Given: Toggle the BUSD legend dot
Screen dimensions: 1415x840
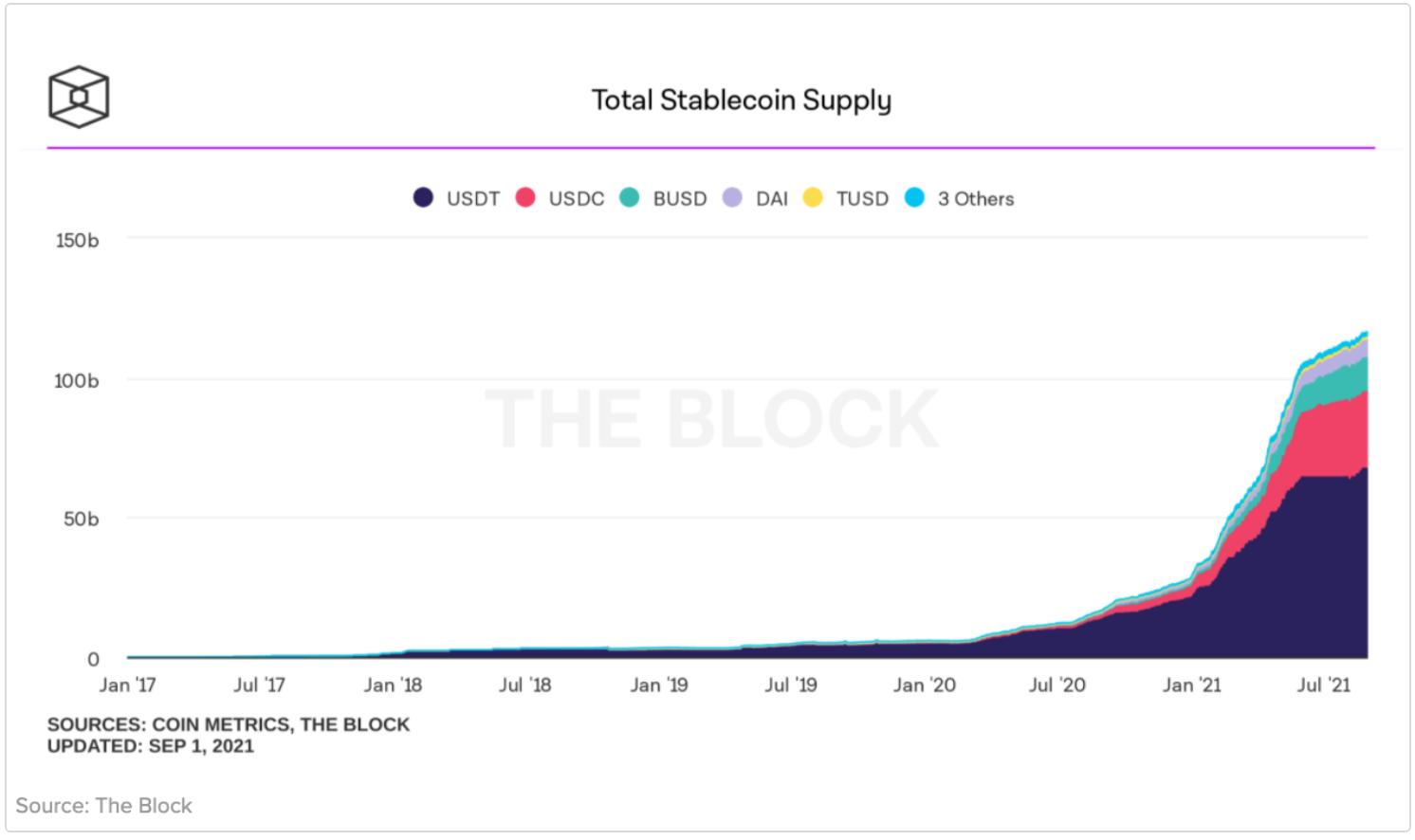Looking at the screenshot, I should [x=630, y=198].
